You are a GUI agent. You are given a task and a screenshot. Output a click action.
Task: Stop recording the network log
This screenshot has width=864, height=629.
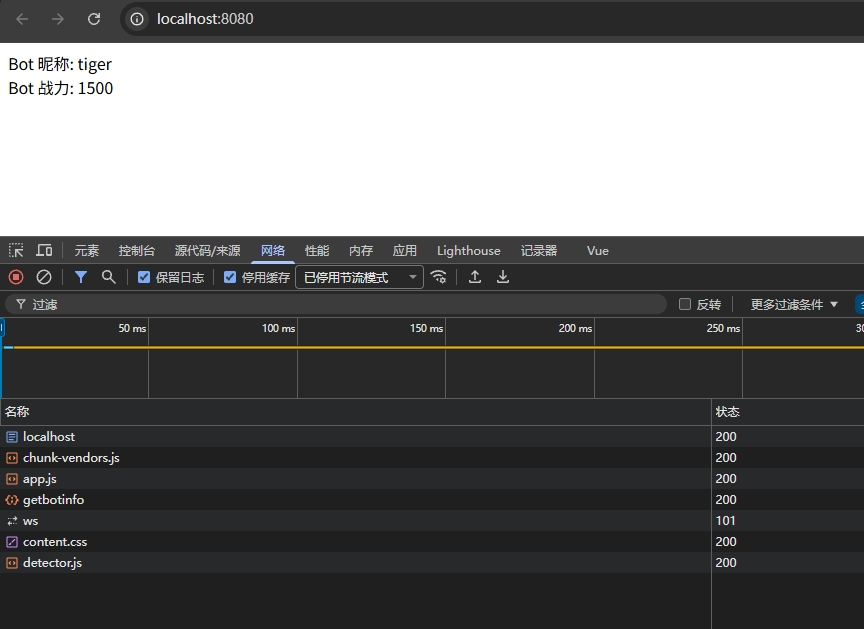click(x=16, y=277)
